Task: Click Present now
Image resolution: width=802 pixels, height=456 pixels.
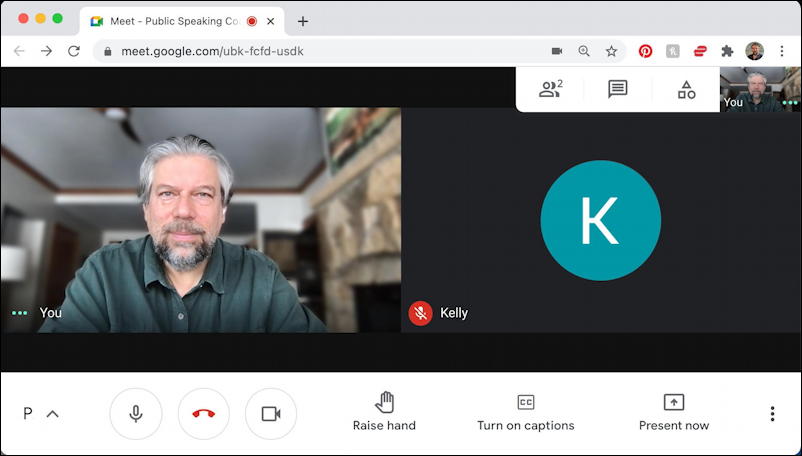Action: (674, 413)
